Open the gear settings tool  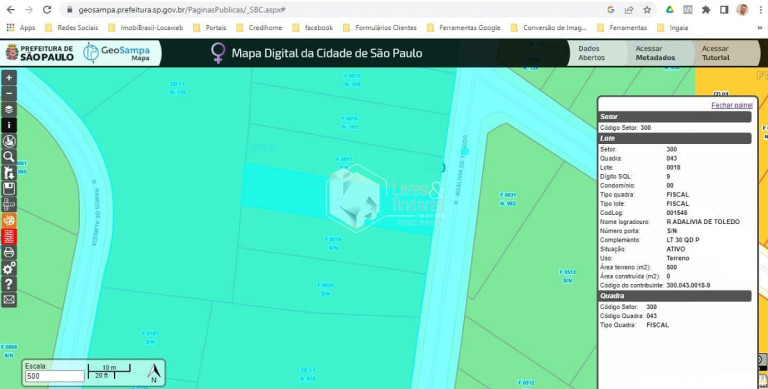coord(9,268)
